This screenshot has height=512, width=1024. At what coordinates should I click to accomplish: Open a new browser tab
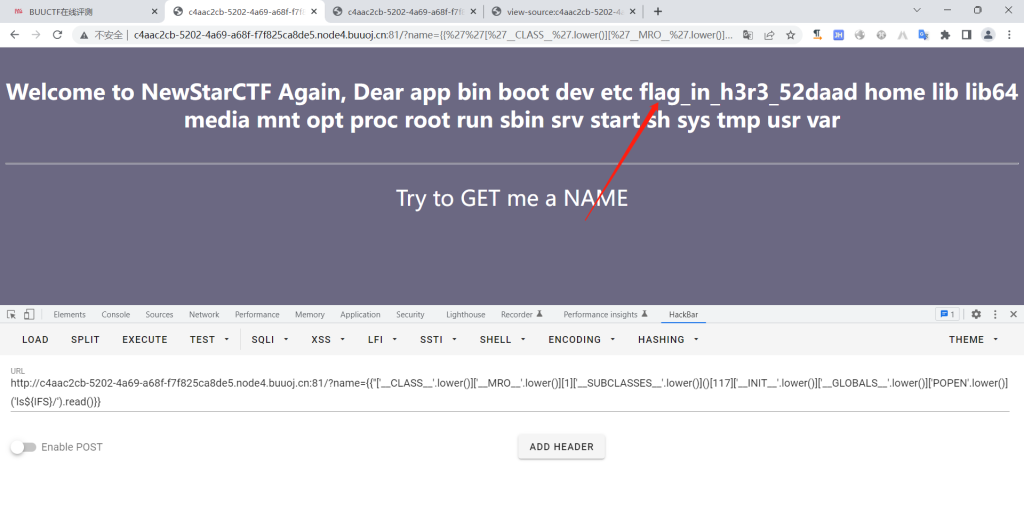tap(658, 11)
